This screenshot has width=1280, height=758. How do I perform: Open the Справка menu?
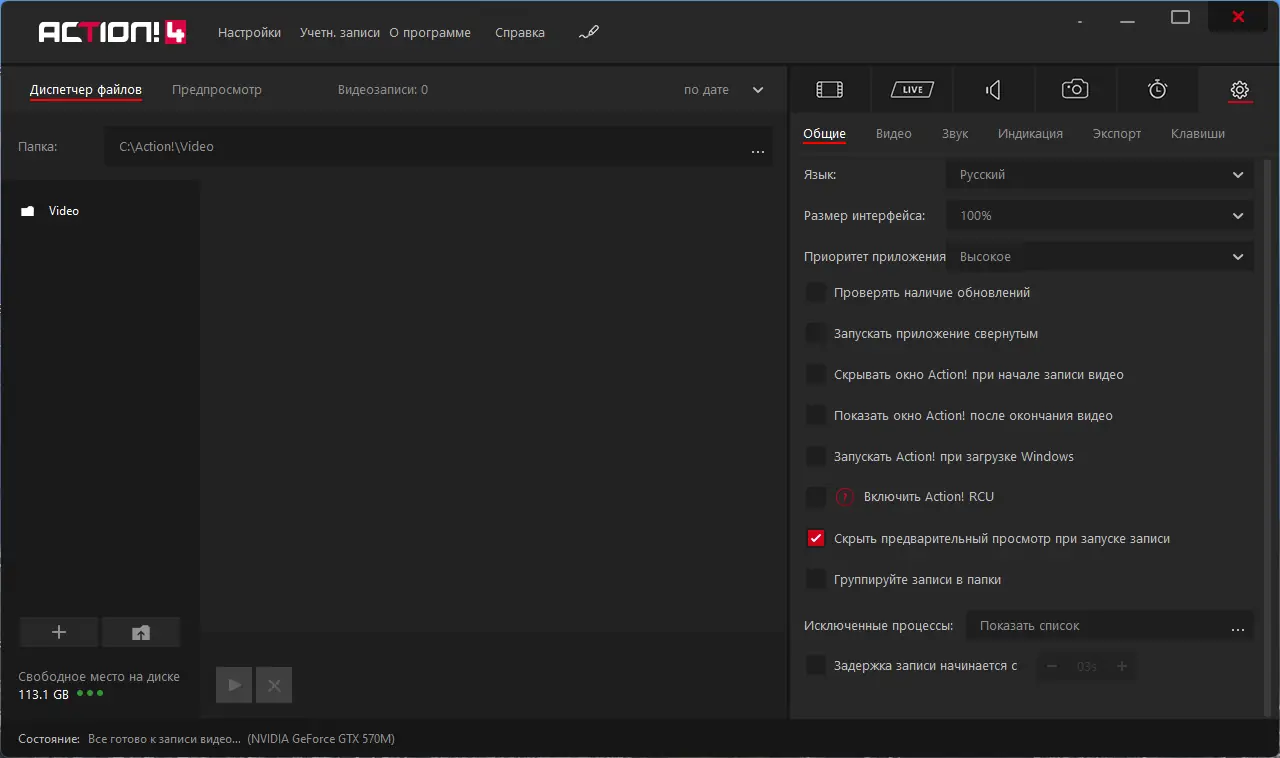520,33
